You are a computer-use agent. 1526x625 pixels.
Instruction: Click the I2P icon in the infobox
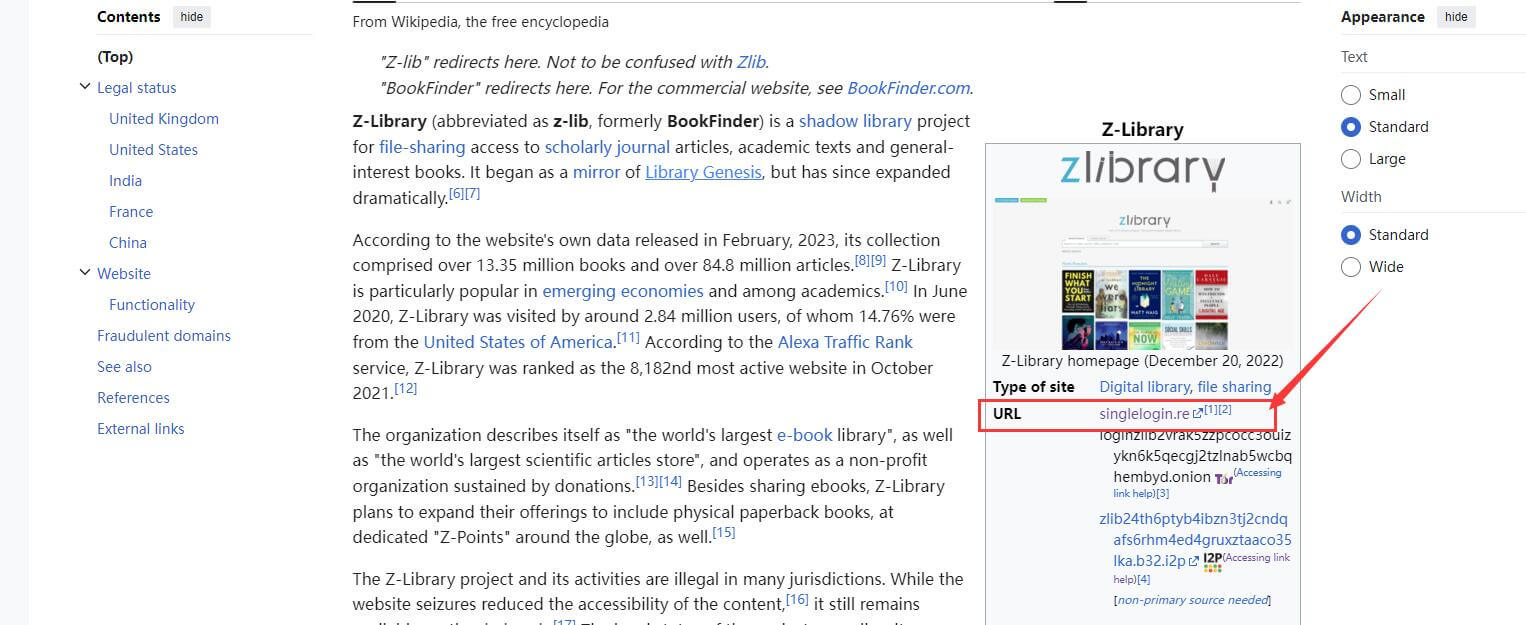1212,562
